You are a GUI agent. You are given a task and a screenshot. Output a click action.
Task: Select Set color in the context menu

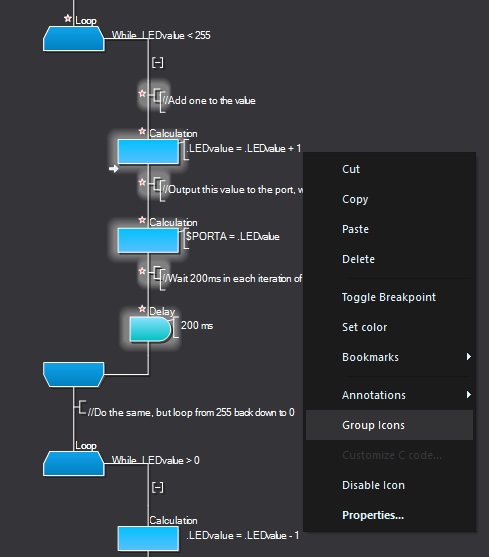click(x=390, y=327)
